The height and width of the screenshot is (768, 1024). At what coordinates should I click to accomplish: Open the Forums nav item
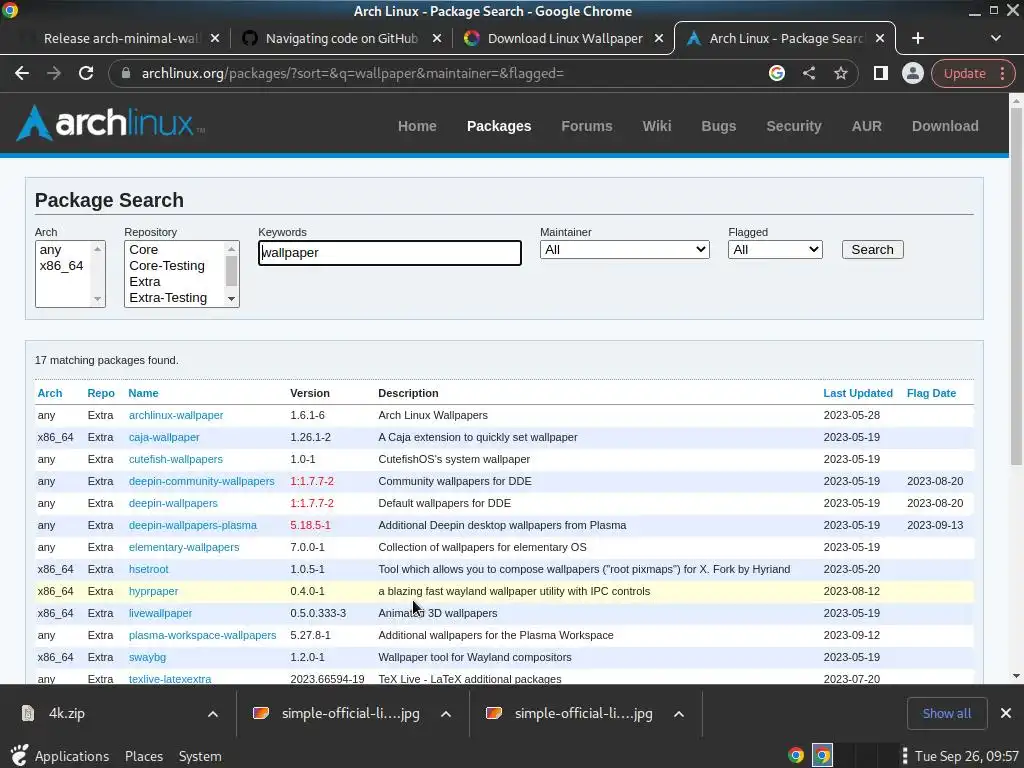[x=586, y=126]
